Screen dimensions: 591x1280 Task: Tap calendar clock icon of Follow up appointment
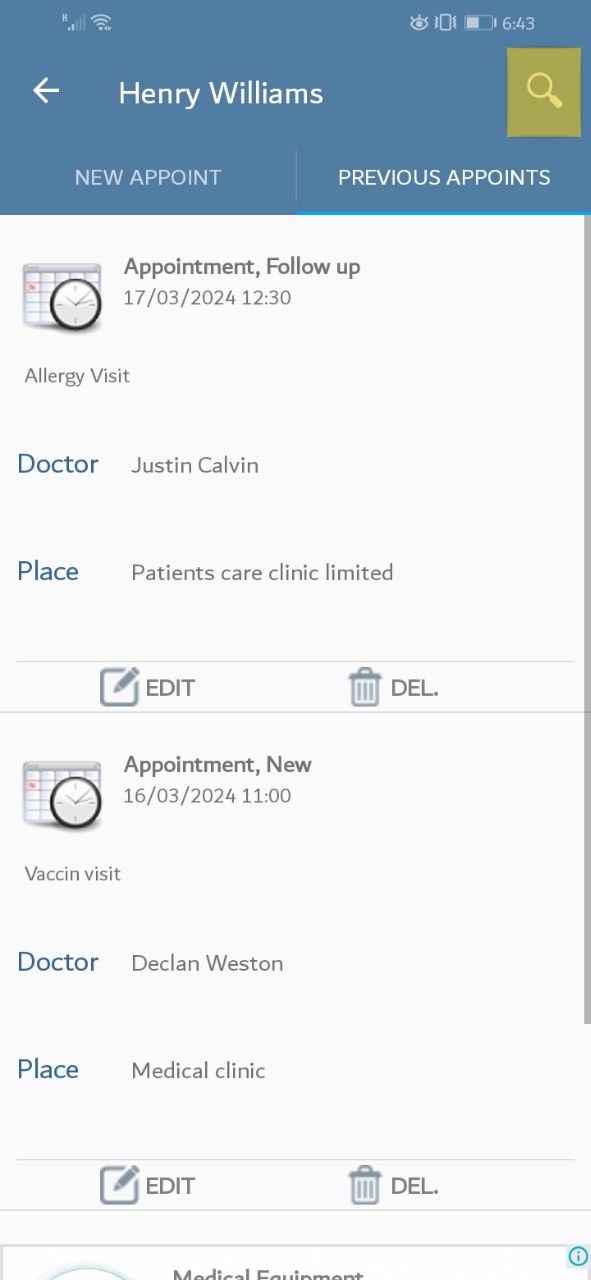tap(62, 296)
